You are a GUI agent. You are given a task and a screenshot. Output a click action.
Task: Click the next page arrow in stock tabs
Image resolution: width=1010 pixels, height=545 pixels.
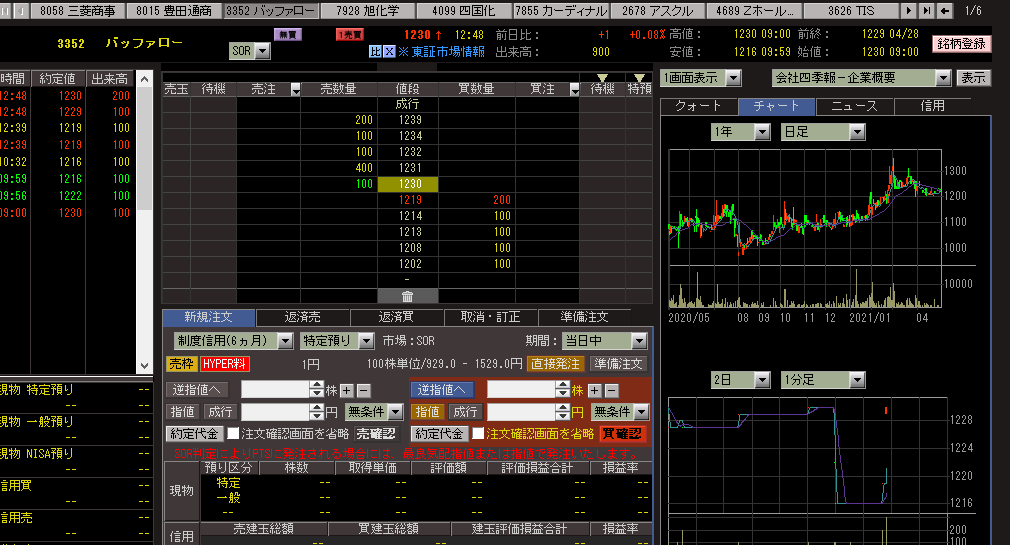pos(909,11)
